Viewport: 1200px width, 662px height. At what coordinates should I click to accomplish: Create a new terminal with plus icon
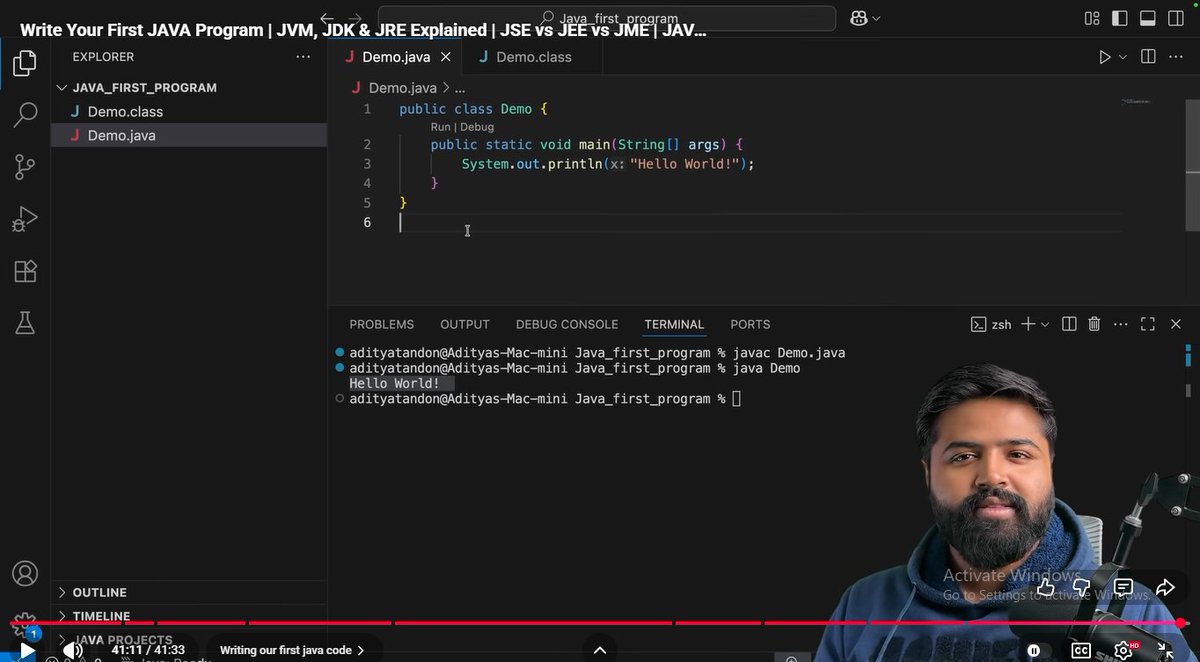(1028, 324)
